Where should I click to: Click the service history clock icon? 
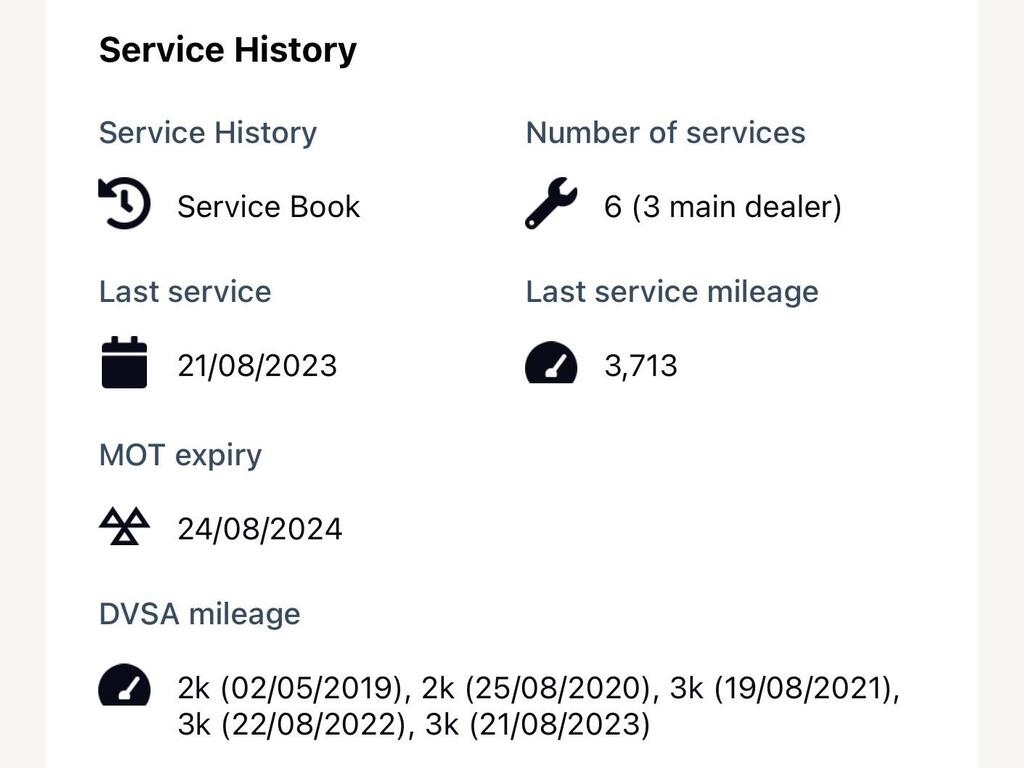(x=124, y=203)
